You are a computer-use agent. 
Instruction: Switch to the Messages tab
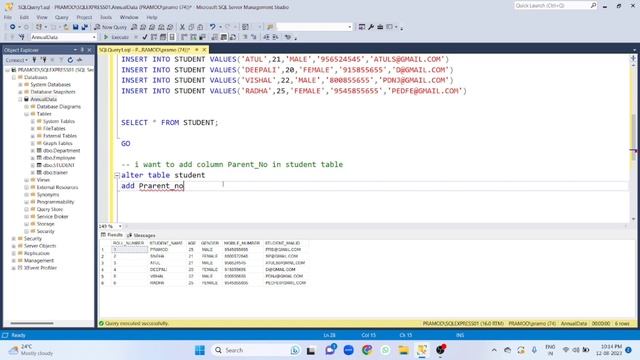pyautogui.click(x=141, y=236)
